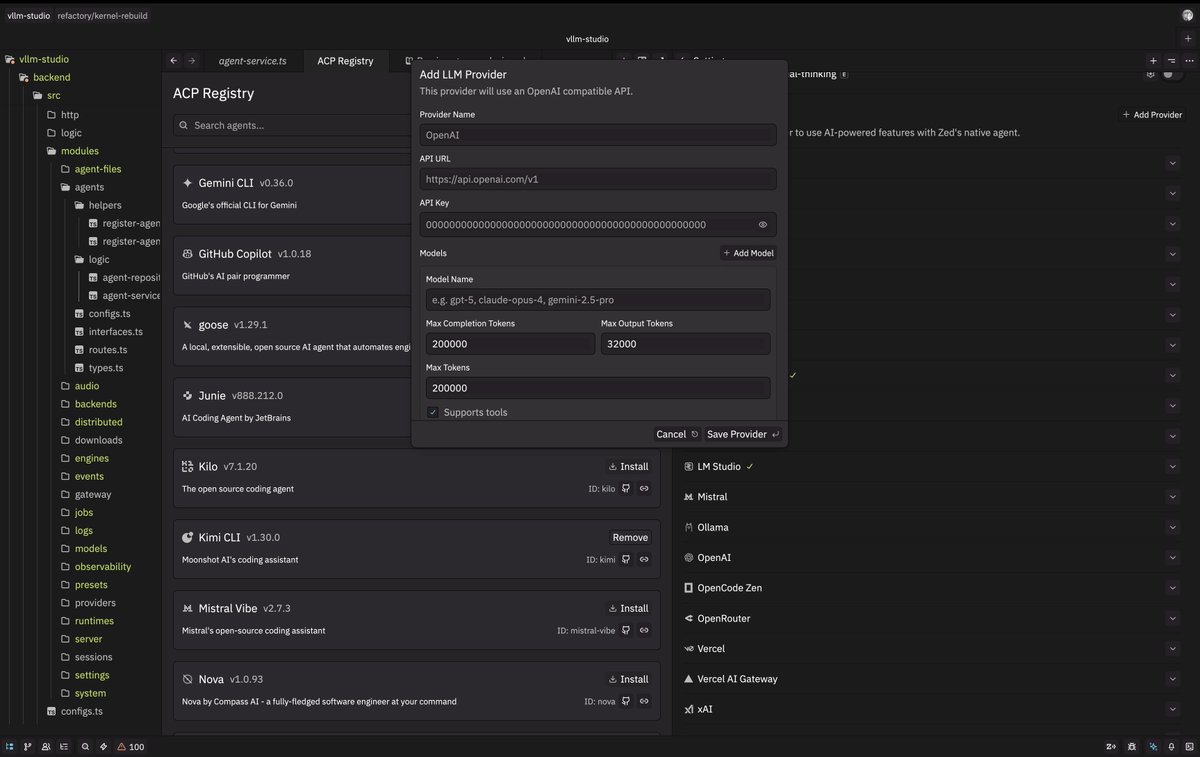
Task: Open agent panel options menu icon
Action: (x=1171, y=61)
